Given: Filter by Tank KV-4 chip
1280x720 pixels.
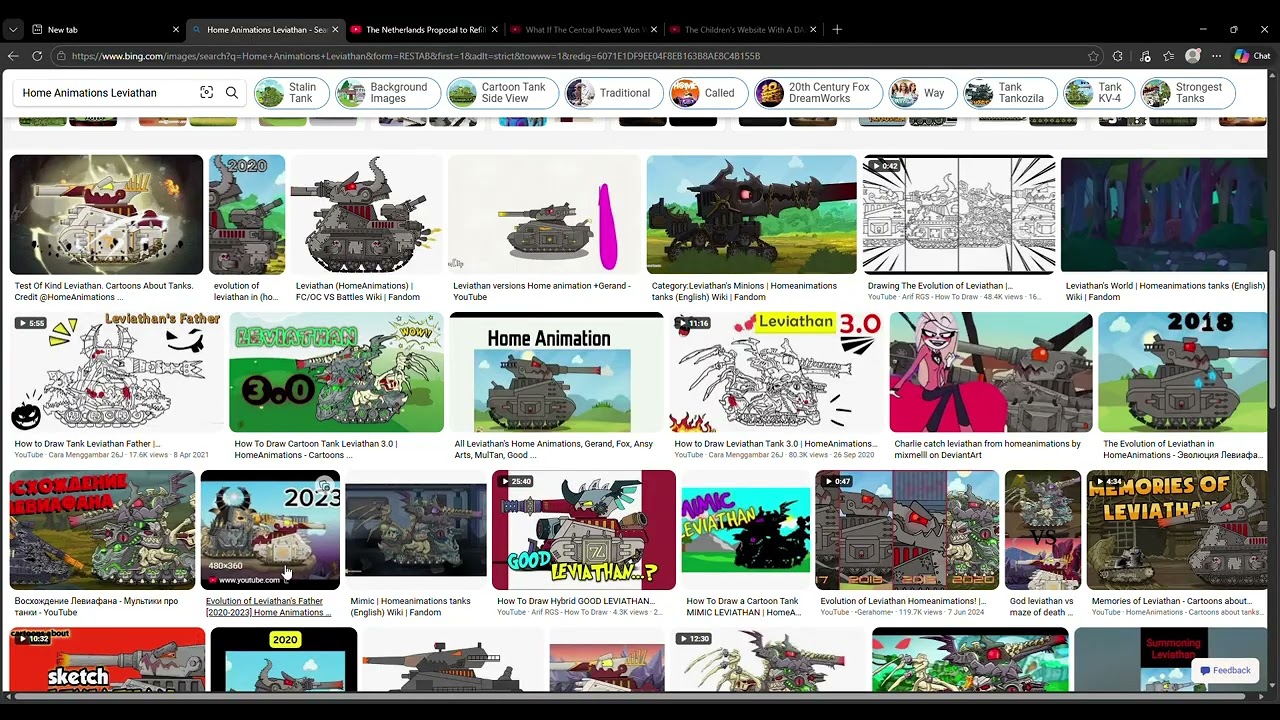Looking at the screenshot, I should (x=1098, y=93).
